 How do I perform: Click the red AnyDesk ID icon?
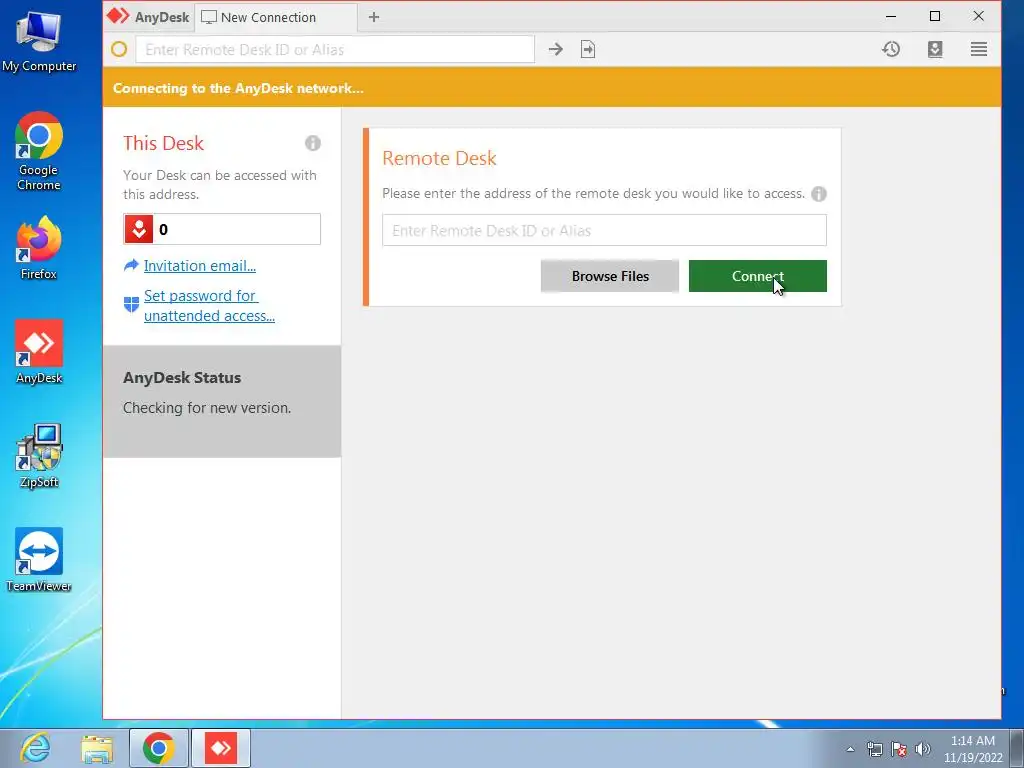[x=138, y=229]
